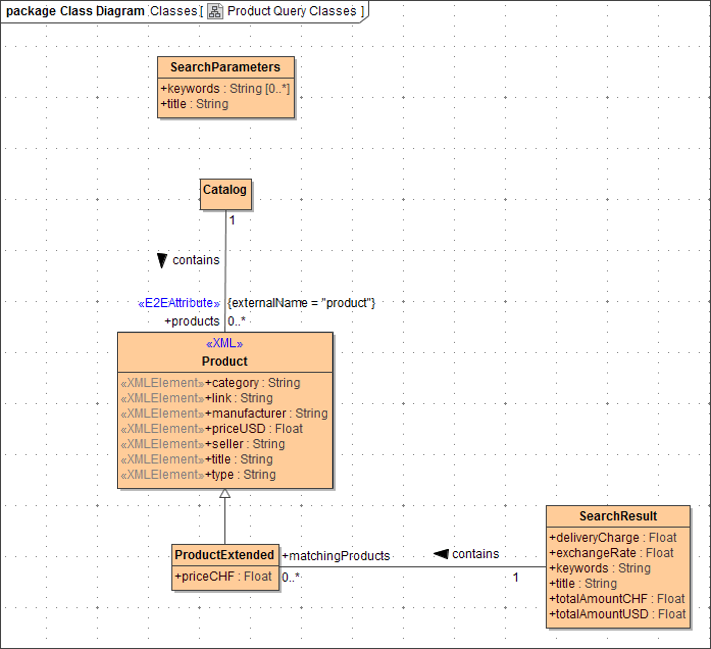Click the +priceCHF : Float attribute
711x649 pixels.
coord(224,576)
